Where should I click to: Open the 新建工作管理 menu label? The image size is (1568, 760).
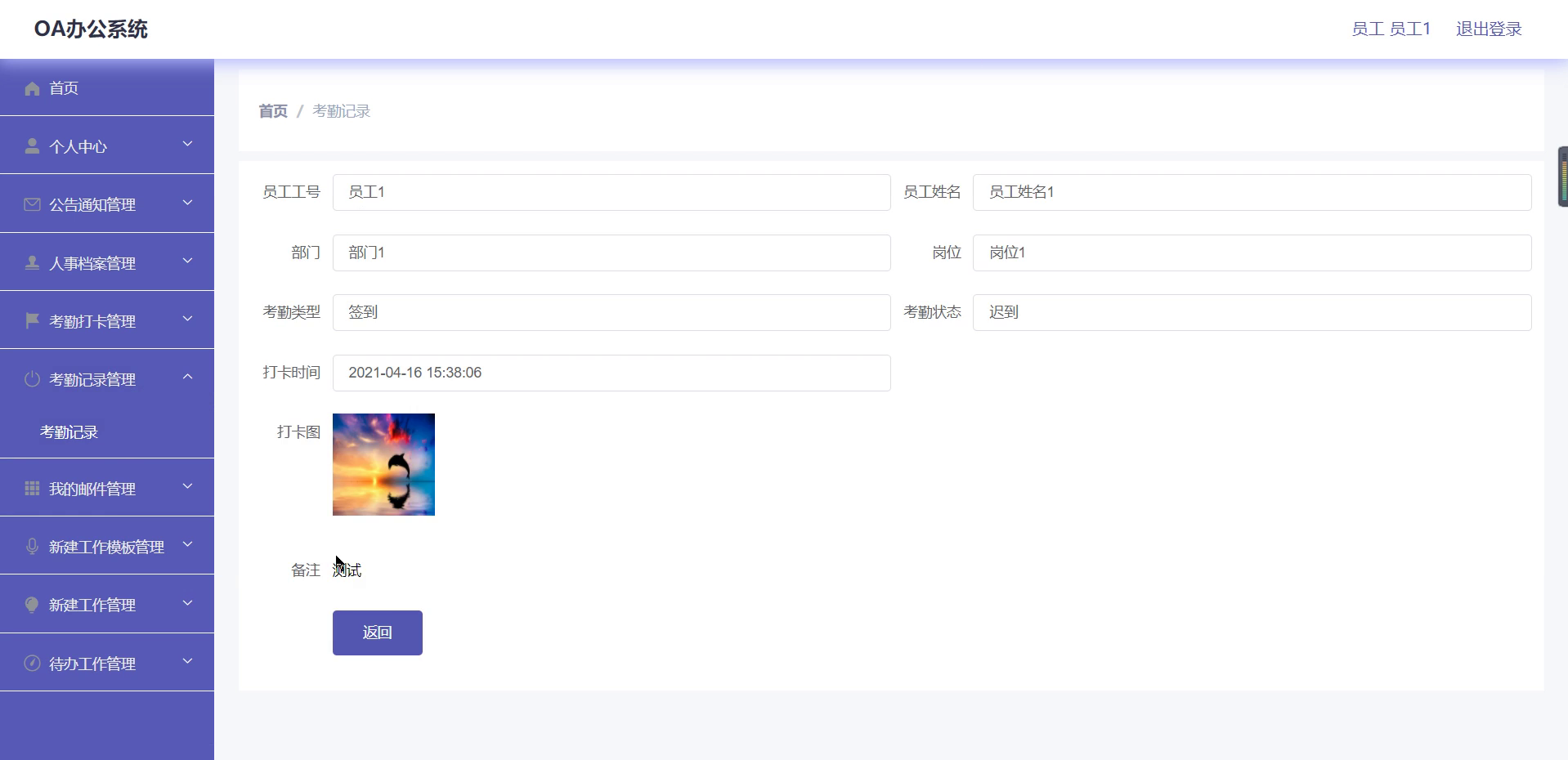pos(92,606)
